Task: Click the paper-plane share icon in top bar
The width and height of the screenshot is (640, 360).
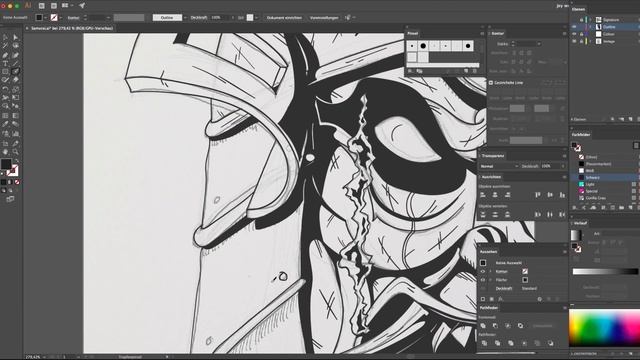Action: coord(82,6)
